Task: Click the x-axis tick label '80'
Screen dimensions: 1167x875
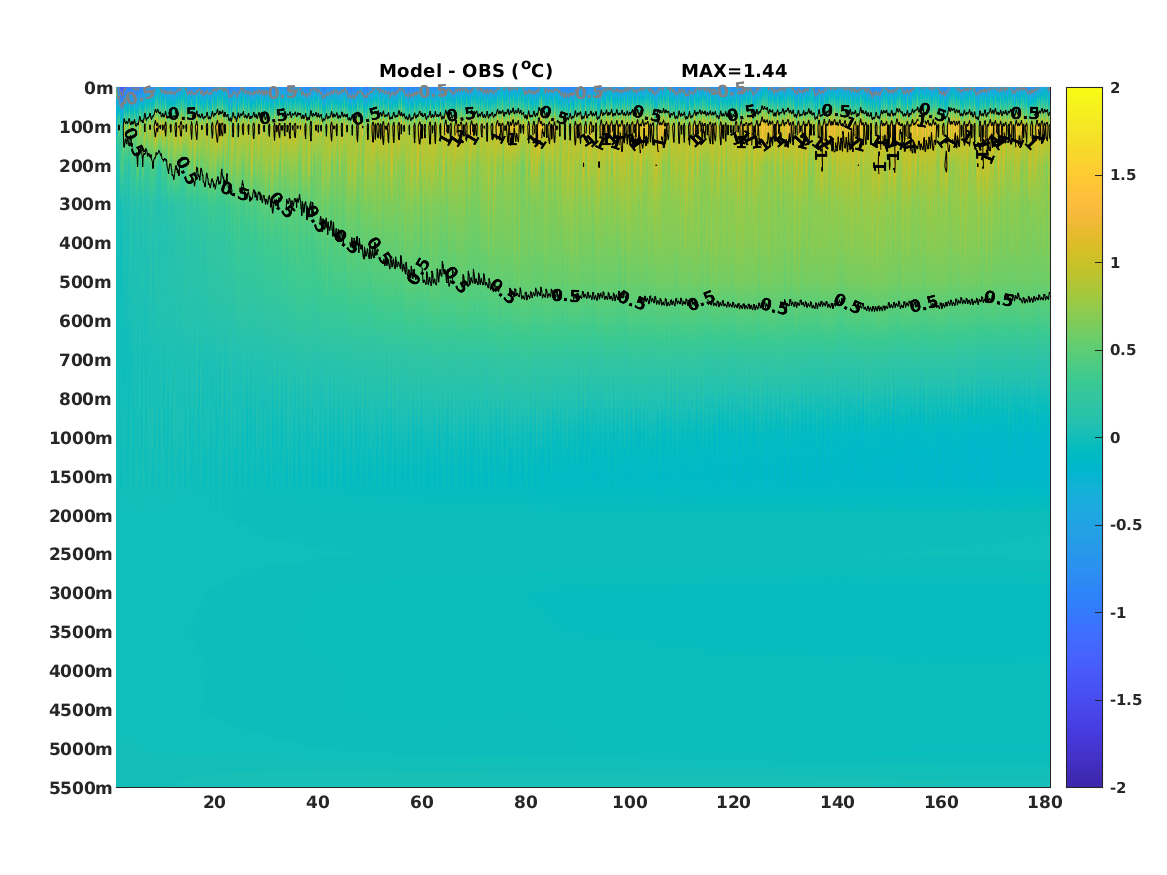Action: (526, 802)
